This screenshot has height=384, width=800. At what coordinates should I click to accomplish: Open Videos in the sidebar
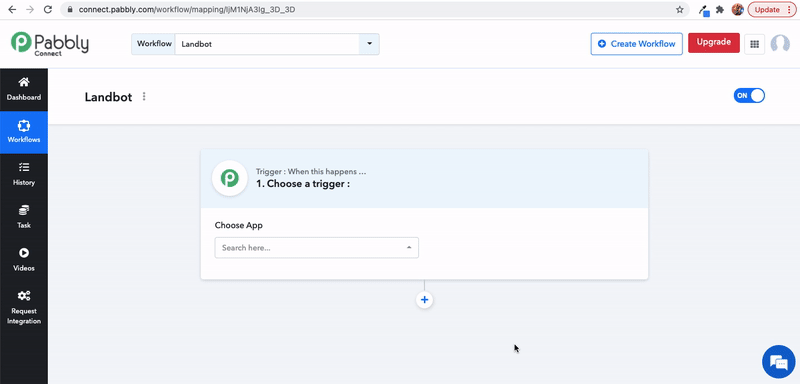(x=24, y=260)
